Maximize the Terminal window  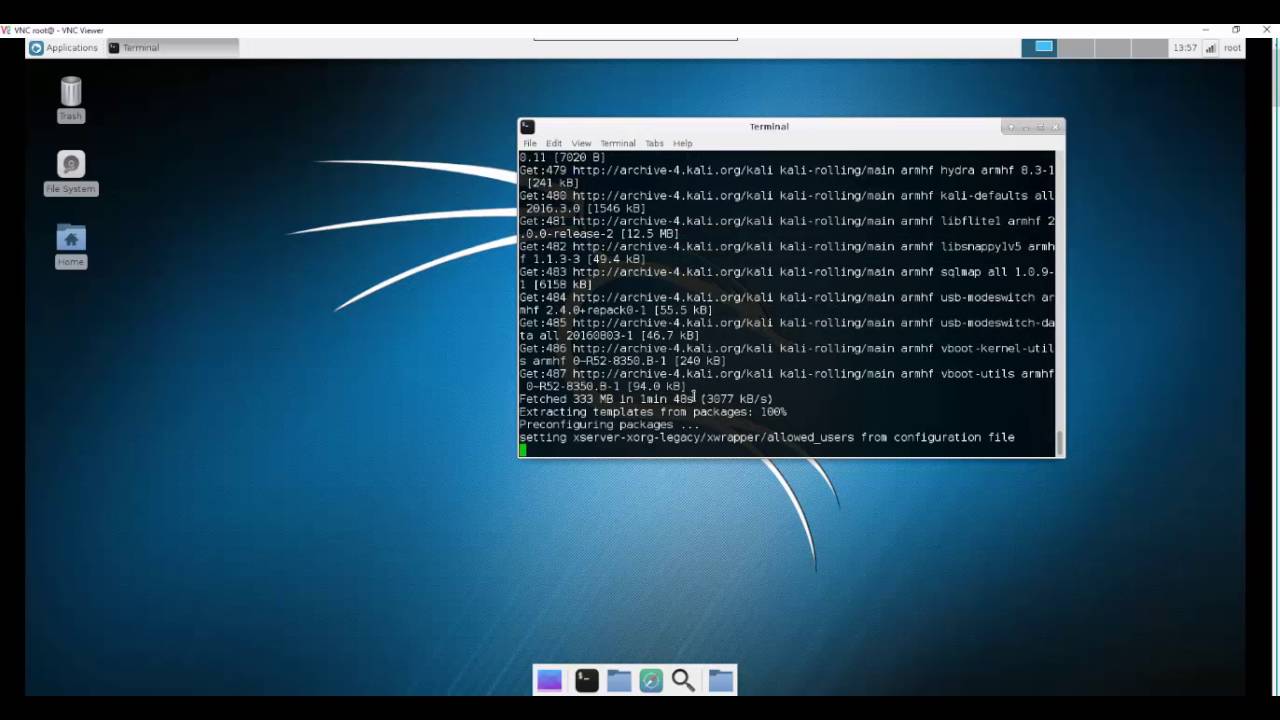(1040, 127)
